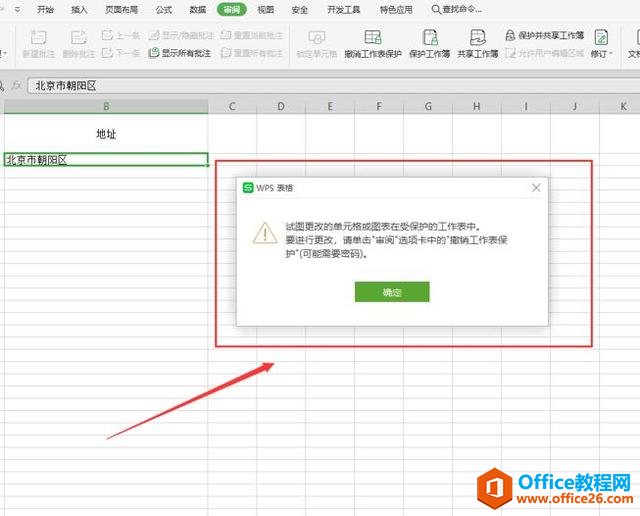This screenshot has width=640, height=516.
Task: Go to previous comment 上一条
Action: 121,35
